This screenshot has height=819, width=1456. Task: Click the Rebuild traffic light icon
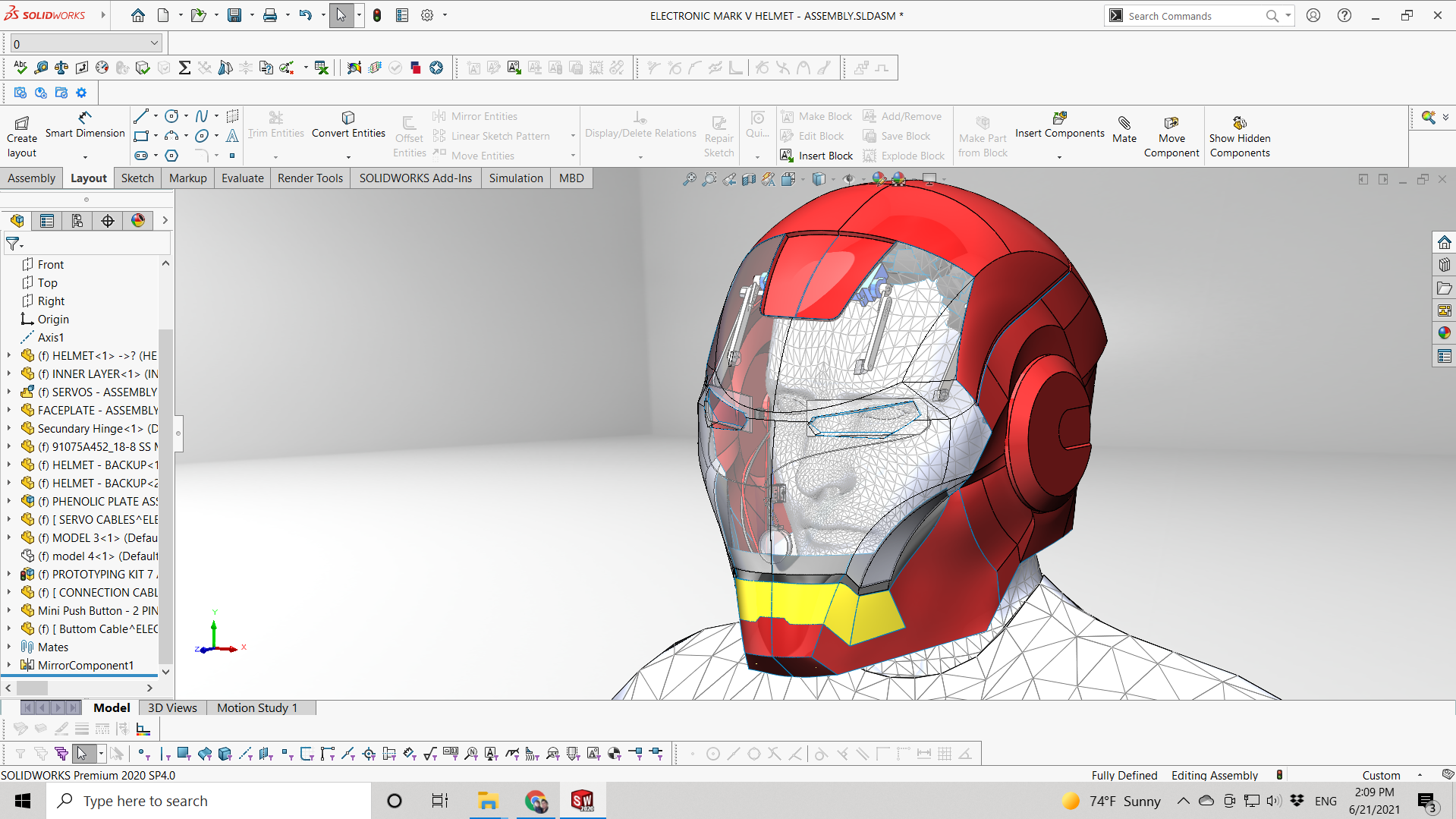[377, 15]
